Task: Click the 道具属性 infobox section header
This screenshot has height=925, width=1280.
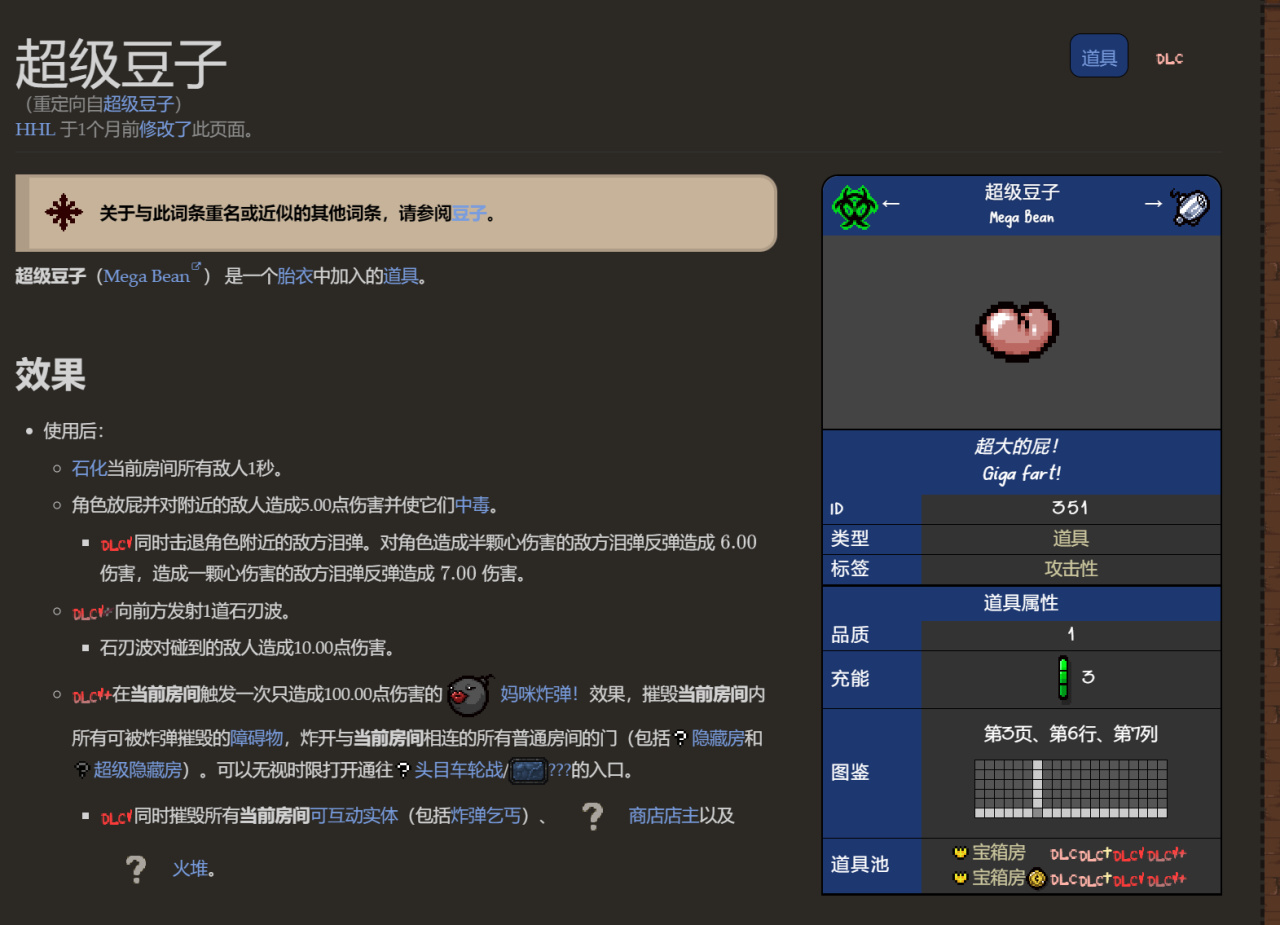Action: (x=1021, y=603)
